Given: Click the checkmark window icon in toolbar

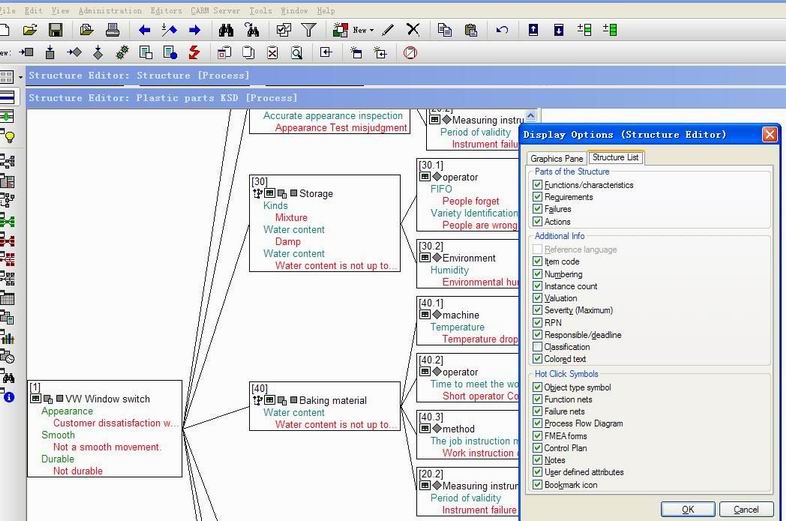Looking at the screenshot, I should click(x=283, y=30).
